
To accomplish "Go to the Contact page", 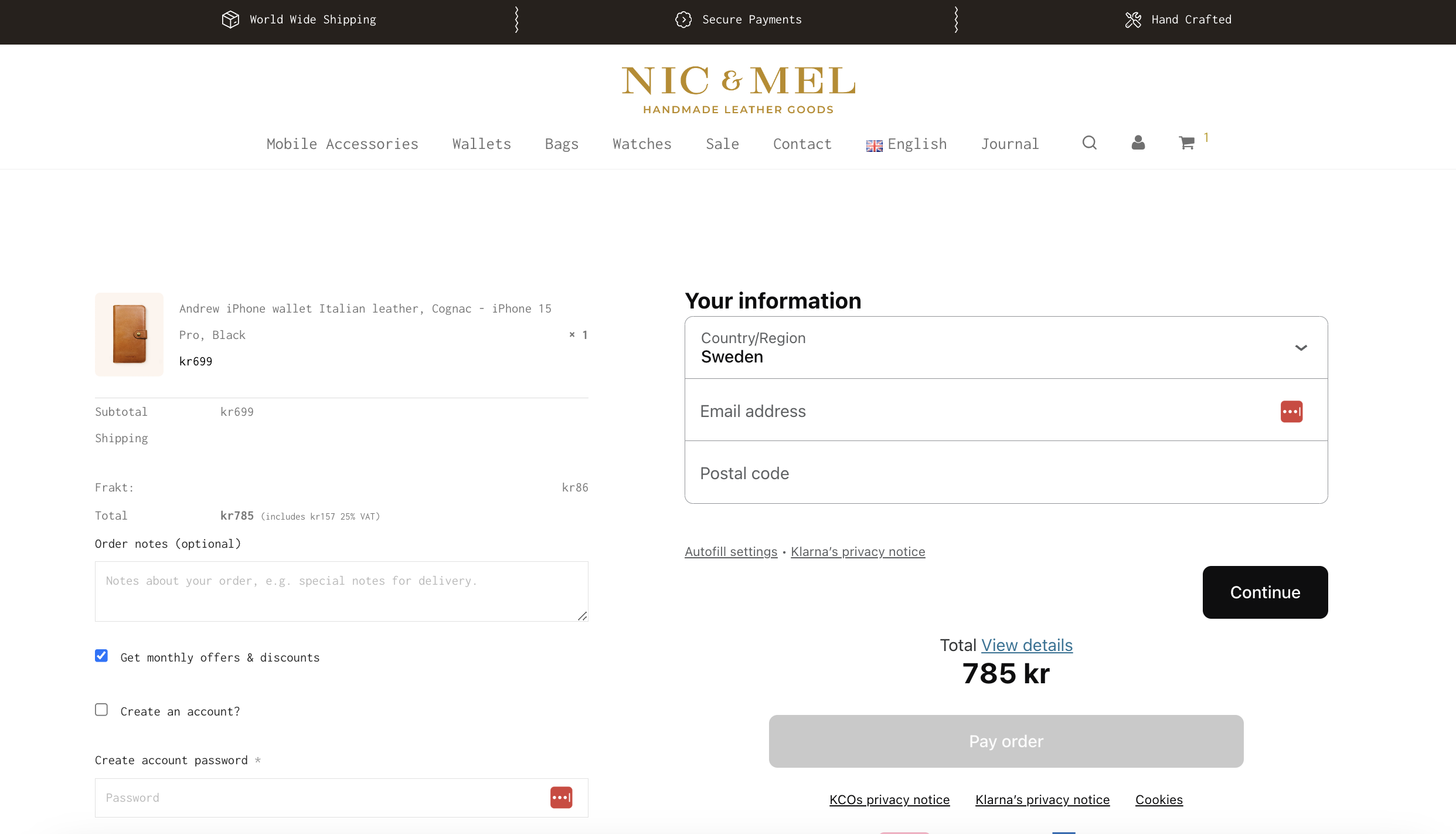I will click(x=802, y=144).
